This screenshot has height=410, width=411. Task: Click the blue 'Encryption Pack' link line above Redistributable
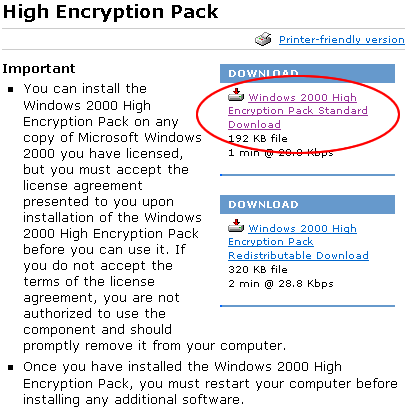271,242
